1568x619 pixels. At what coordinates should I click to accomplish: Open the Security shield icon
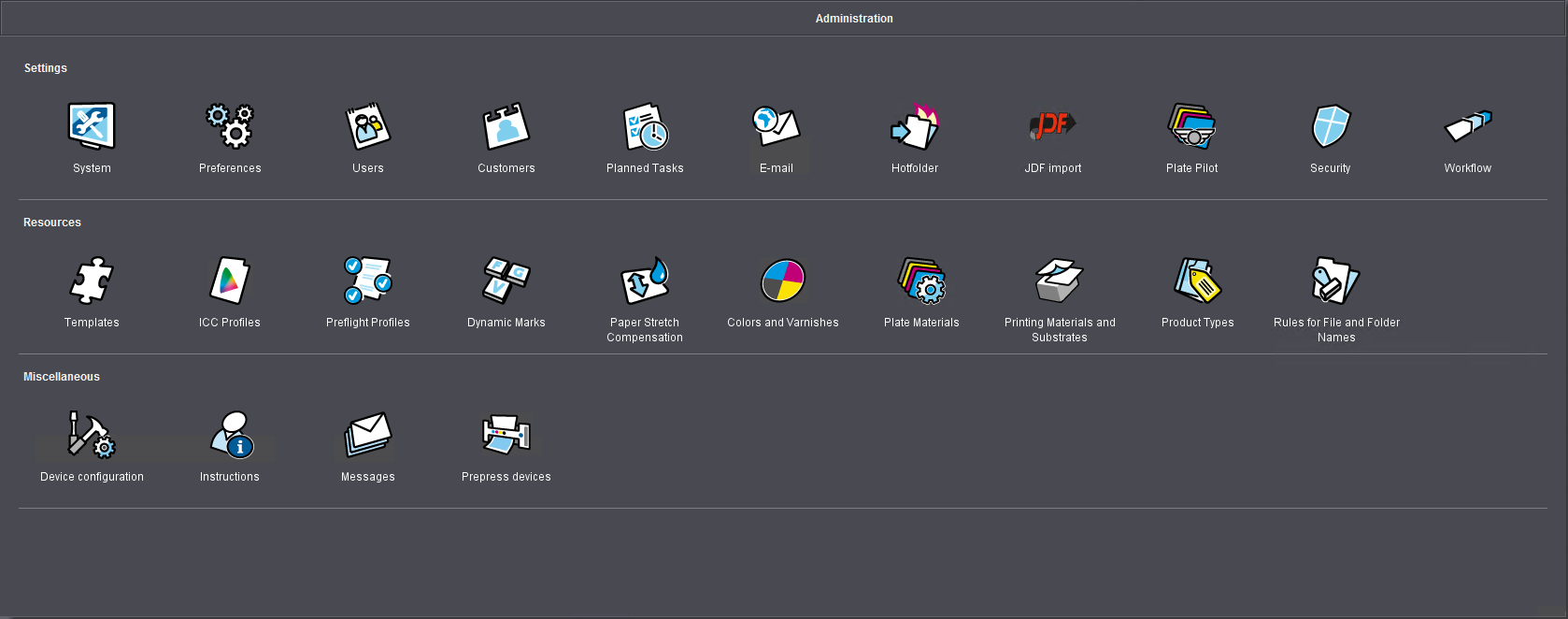click(1331, 126)
